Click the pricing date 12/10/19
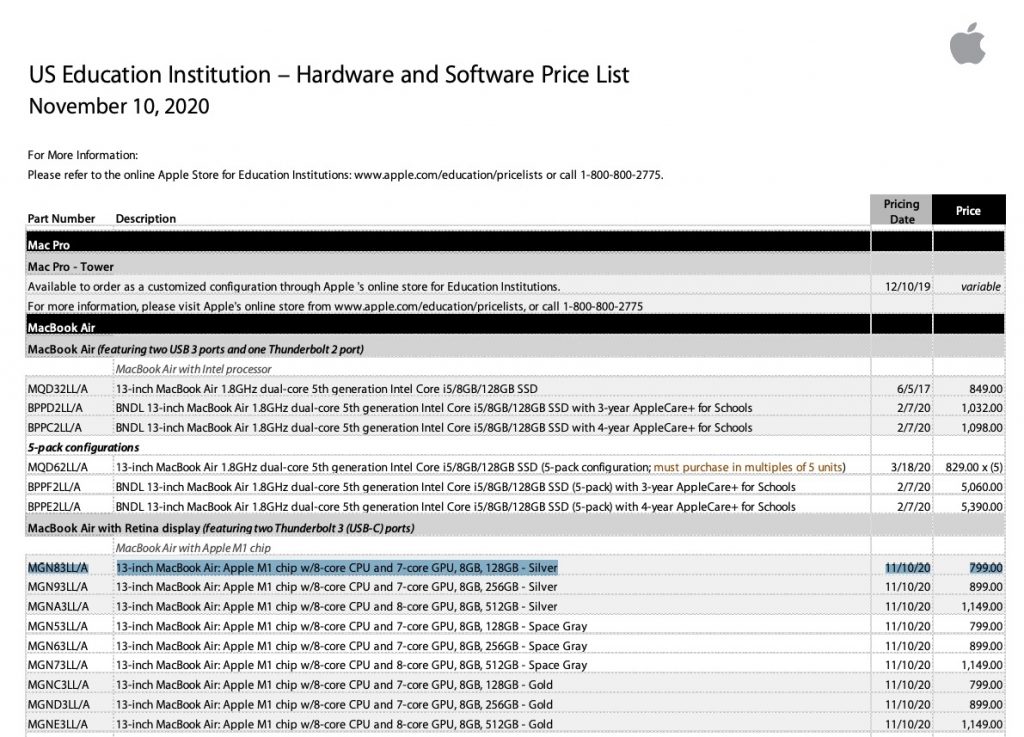The height and width of the screenshot is (737, 1024). point(908,287)
